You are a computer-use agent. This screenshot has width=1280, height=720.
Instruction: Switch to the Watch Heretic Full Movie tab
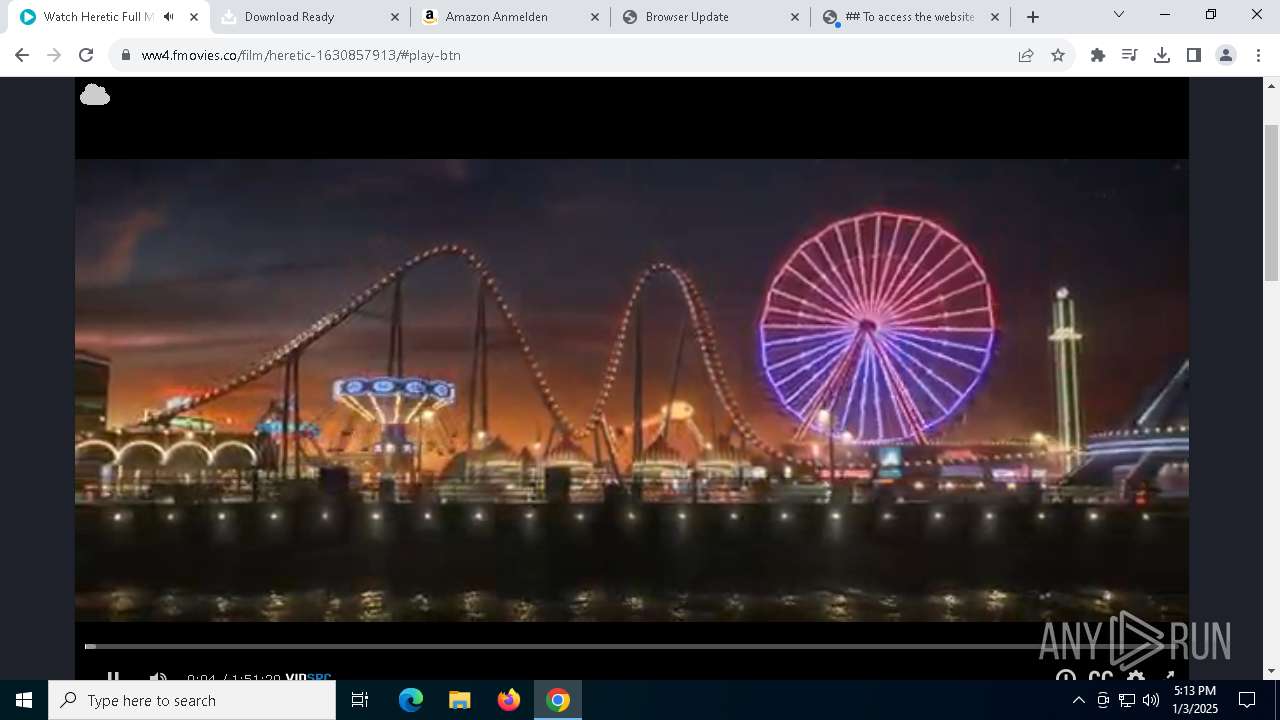click(x=98, y=17)
